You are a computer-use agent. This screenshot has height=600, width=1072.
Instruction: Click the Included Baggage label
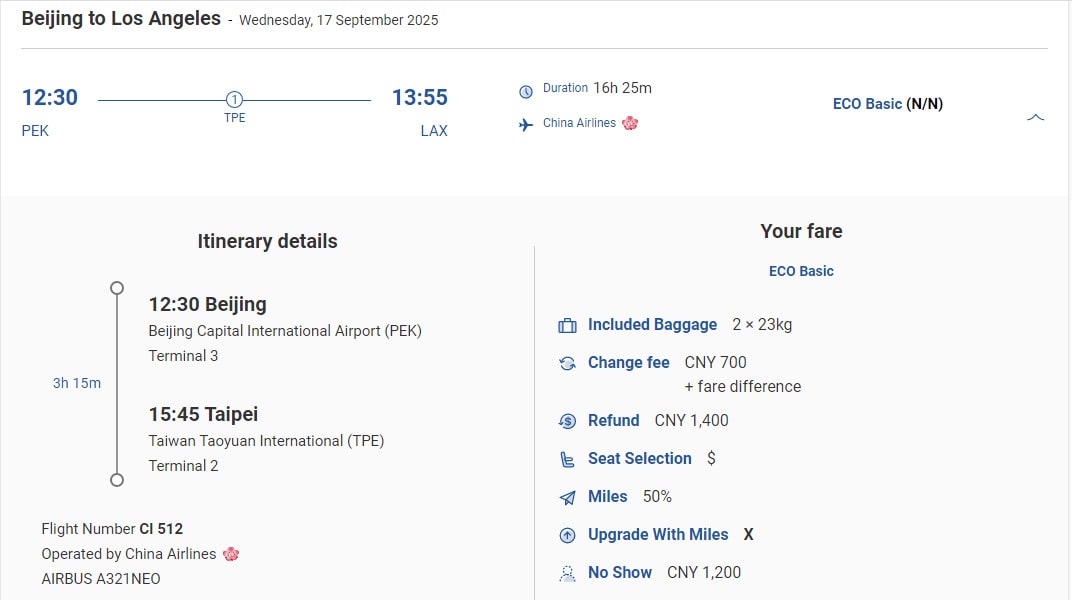[652, 325]
